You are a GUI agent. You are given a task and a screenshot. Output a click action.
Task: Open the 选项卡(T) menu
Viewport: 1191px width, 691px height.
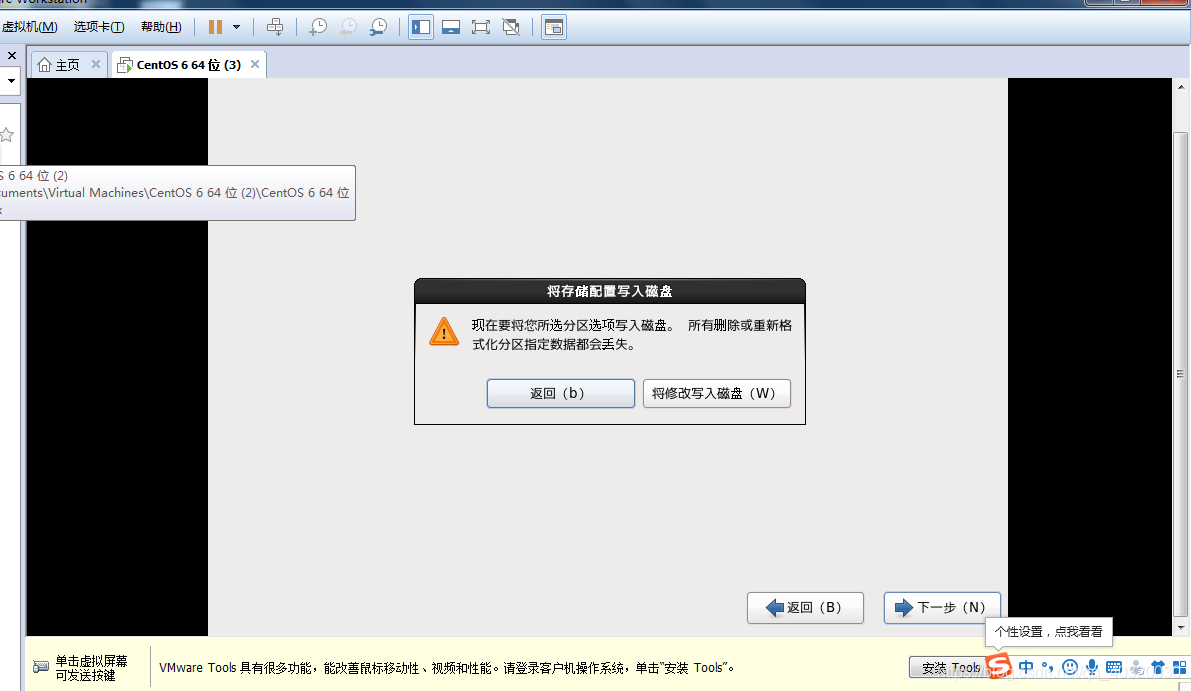(99, 27)
